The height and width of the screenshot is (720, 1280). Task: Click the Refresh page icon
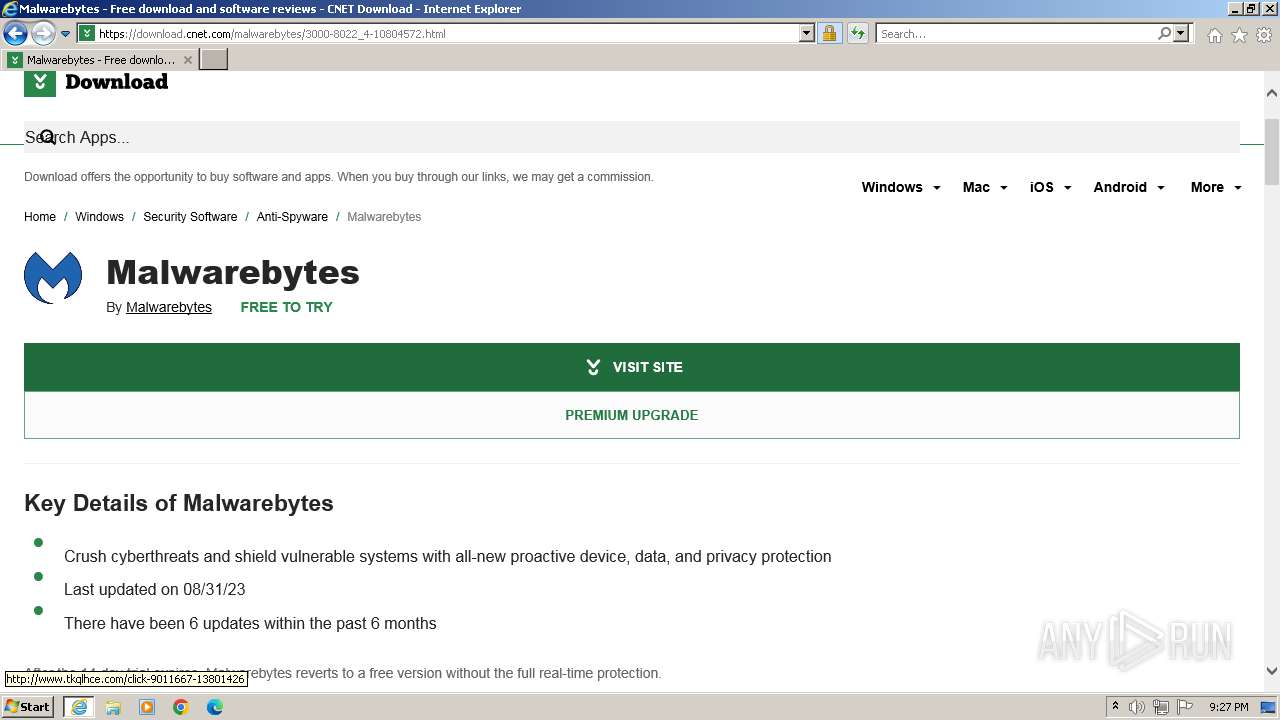857,34
